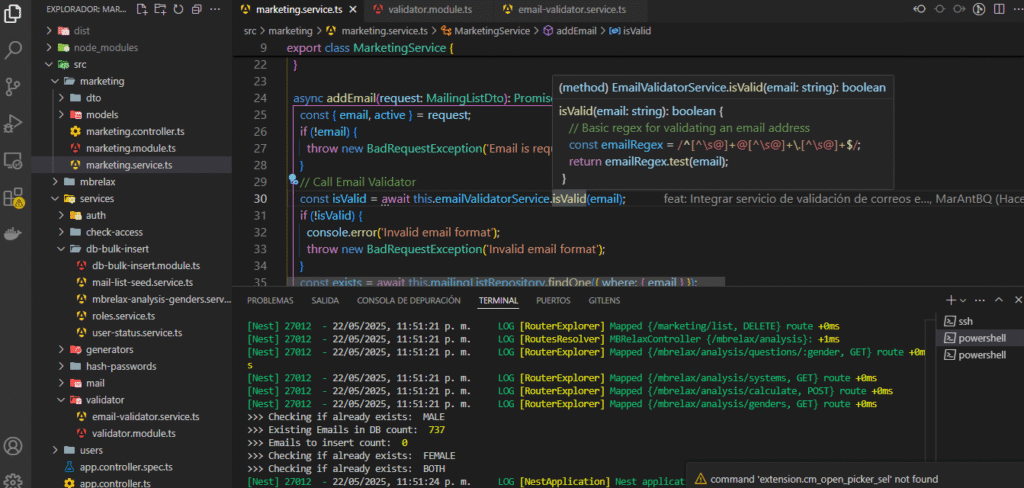
Task: Expand the dist folder
Action: [82, 30]
